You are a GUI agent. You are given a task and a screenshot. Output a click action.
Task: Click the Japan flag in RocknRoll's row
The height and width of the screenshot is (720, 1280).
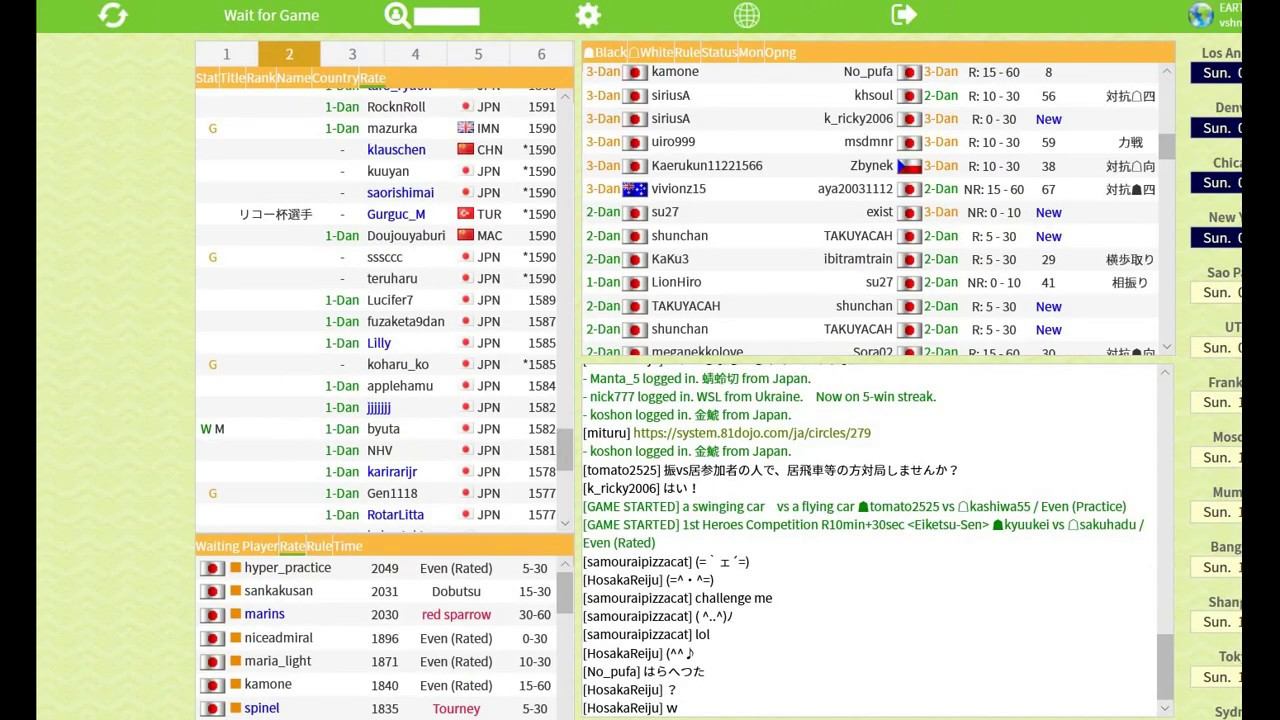[x=465, y=107]
